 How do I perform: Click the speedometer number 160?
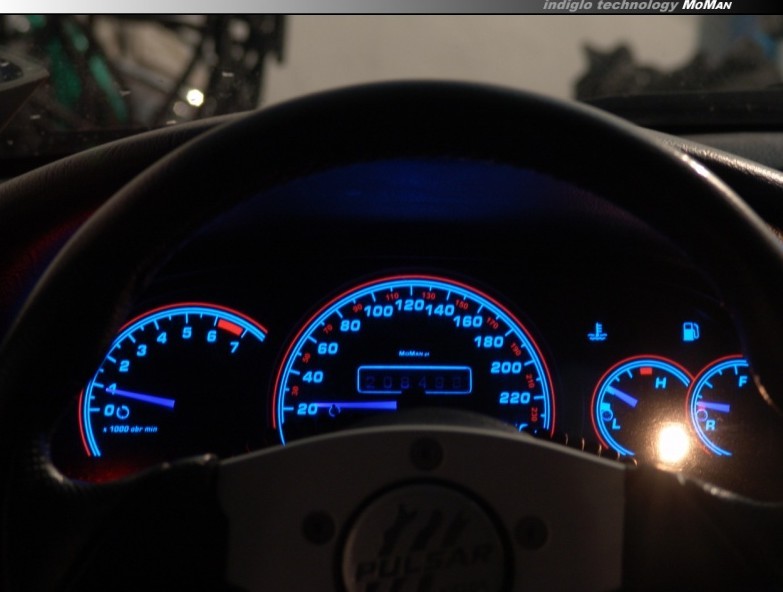tap(468, 321)
